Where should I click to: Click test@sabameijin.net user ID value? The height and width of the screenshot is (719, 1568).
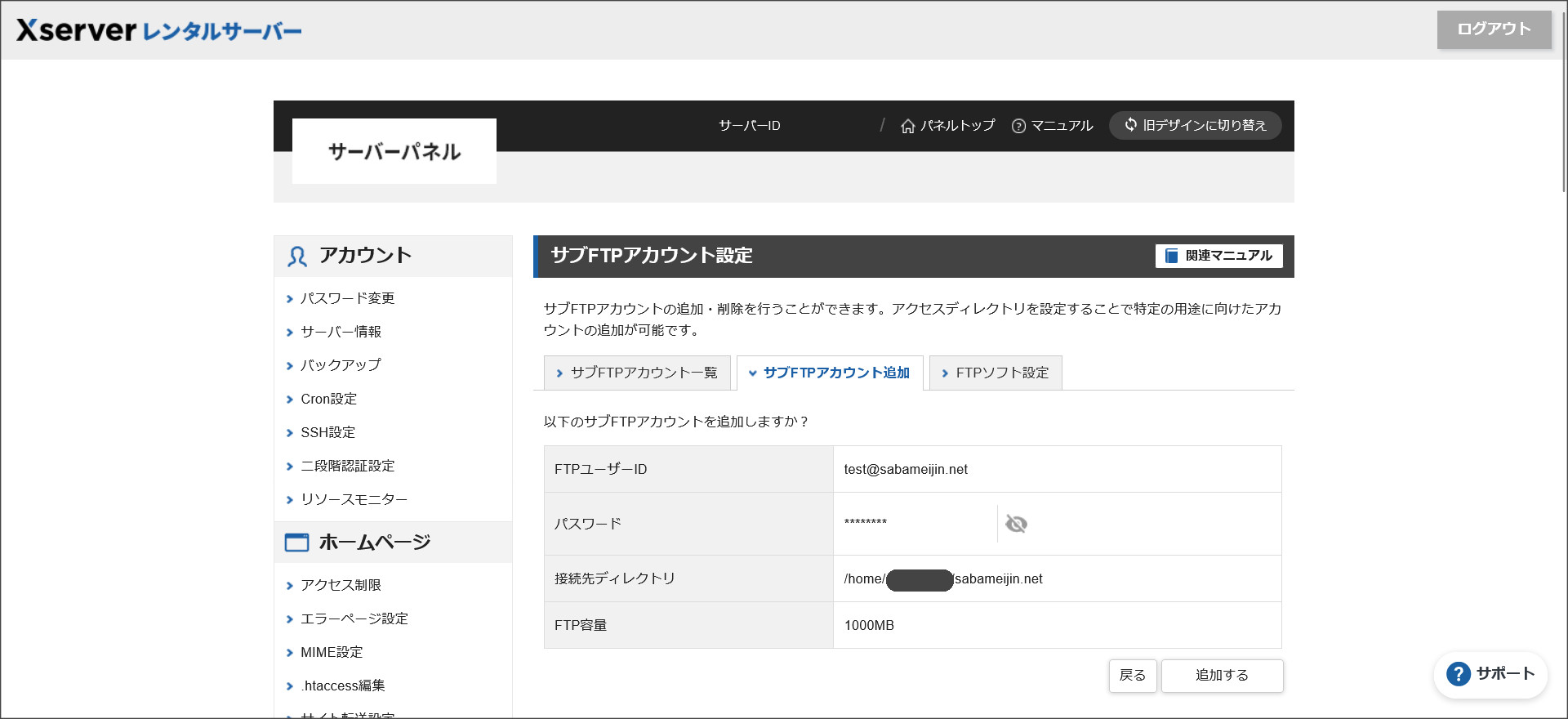pos(906,469)
